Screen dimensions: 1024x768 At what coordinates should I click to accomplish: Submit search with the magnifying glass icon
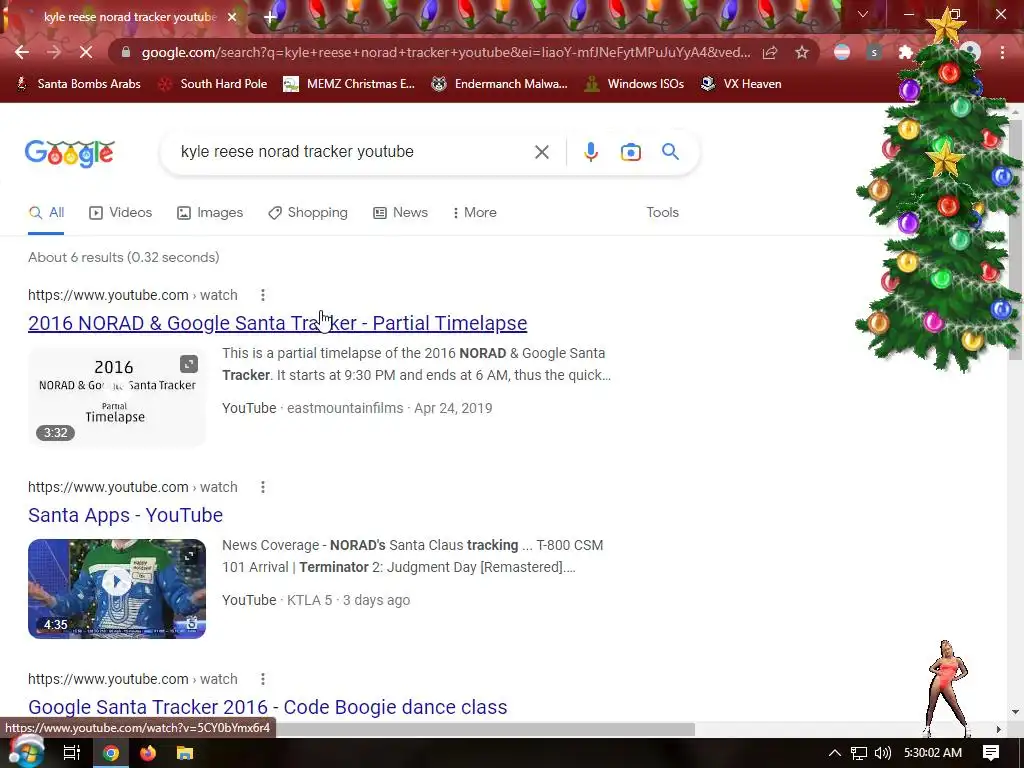pos(671,152)
